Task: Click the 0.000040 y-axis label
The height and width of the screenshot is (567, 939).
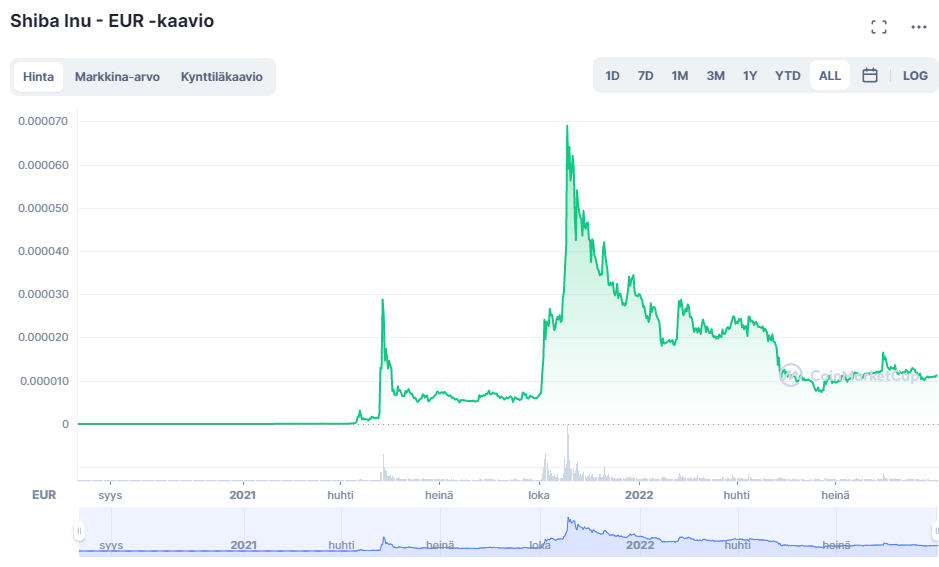Action: click(x=43, y=251)
